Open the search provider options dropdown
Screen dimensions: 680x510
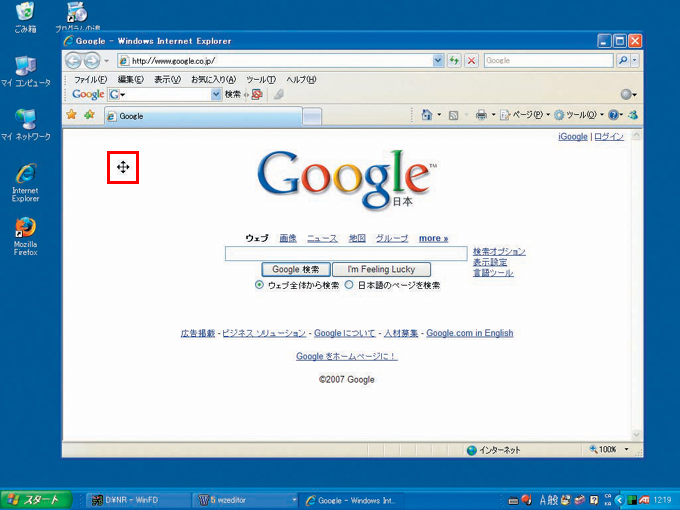[x=634, y=60]
